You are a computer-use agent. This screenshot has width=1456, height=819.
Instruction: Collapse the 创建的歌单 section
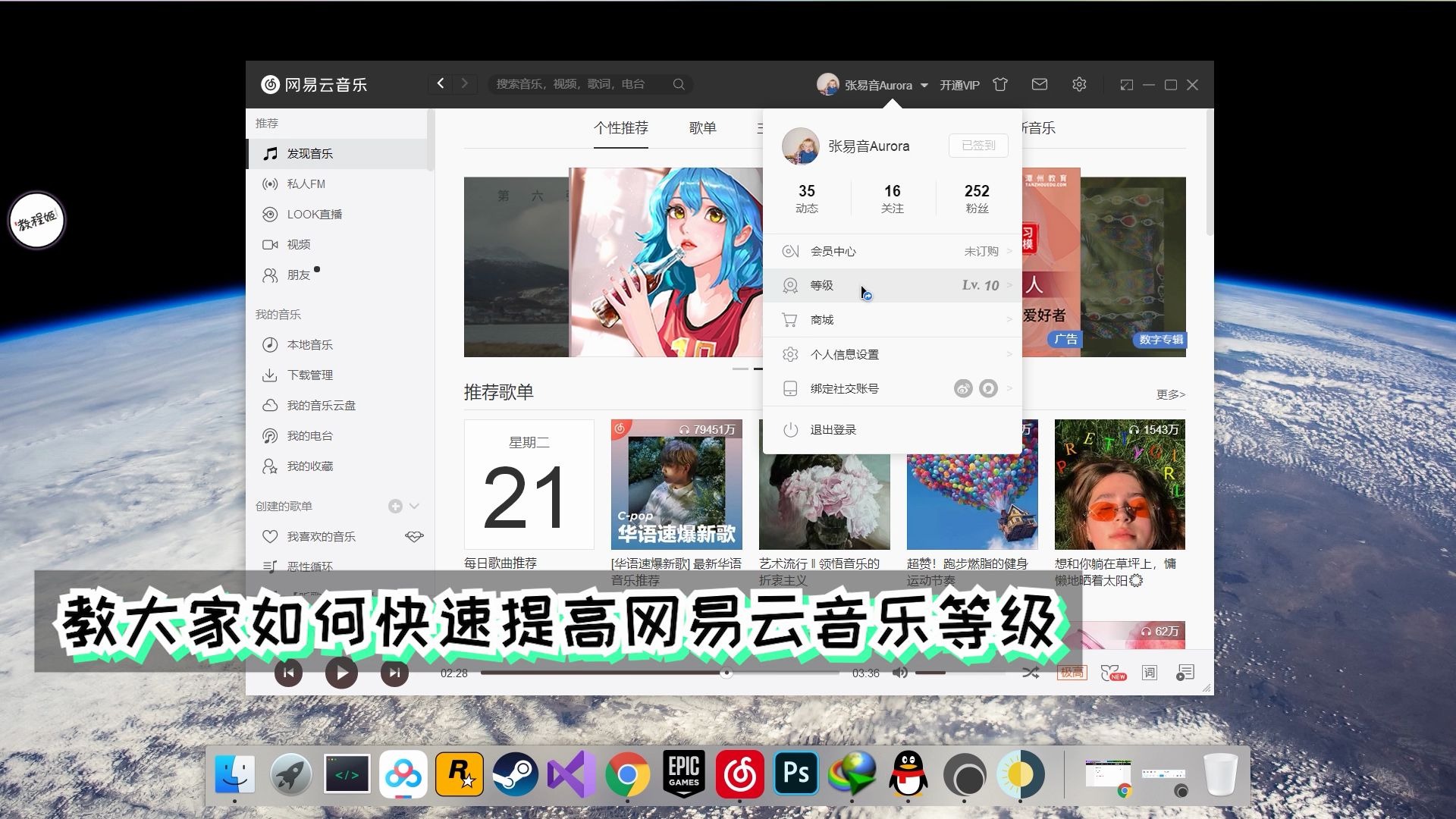[x=414, y=506]
